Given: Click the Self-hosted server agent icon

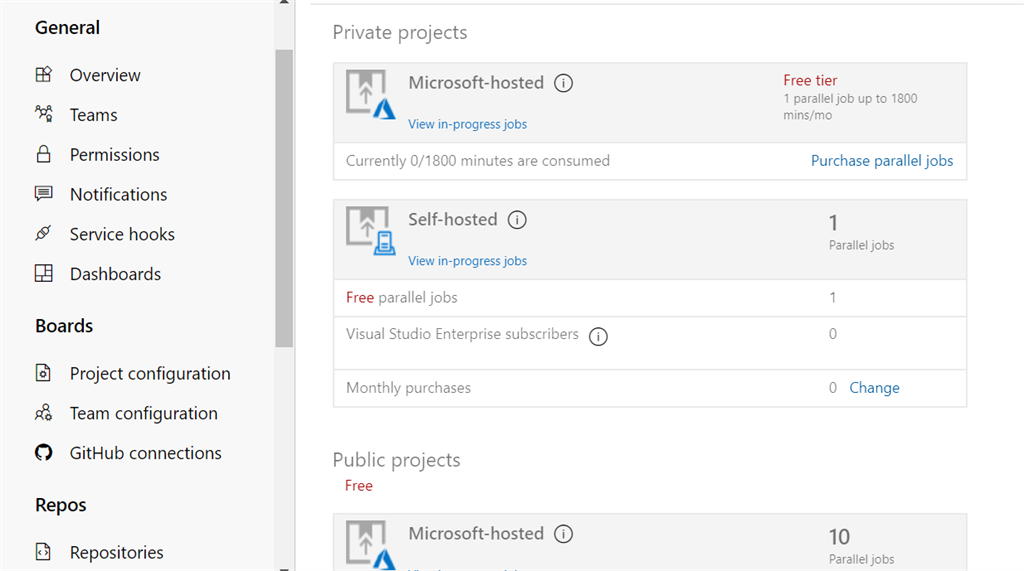Looking at the screenshot, I should [371, 231].
